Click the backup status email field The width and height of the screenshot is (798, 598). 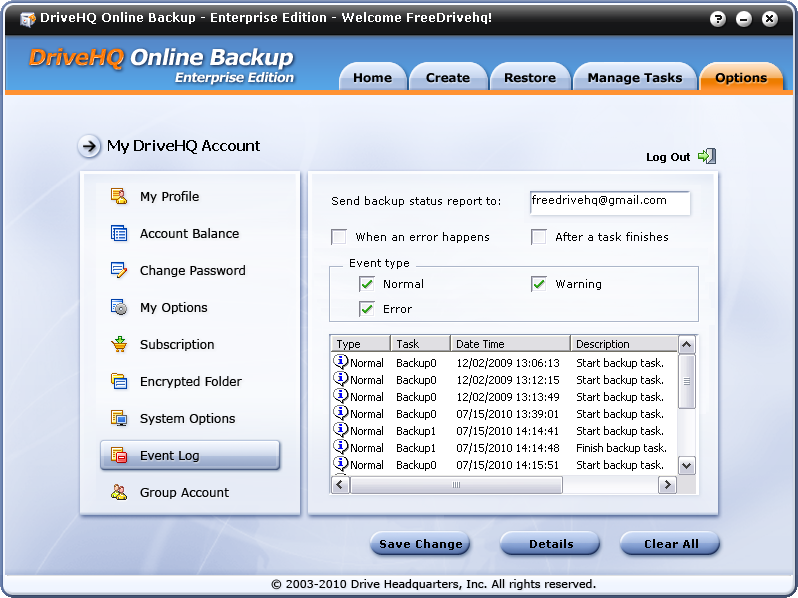[x=610, y=201]
